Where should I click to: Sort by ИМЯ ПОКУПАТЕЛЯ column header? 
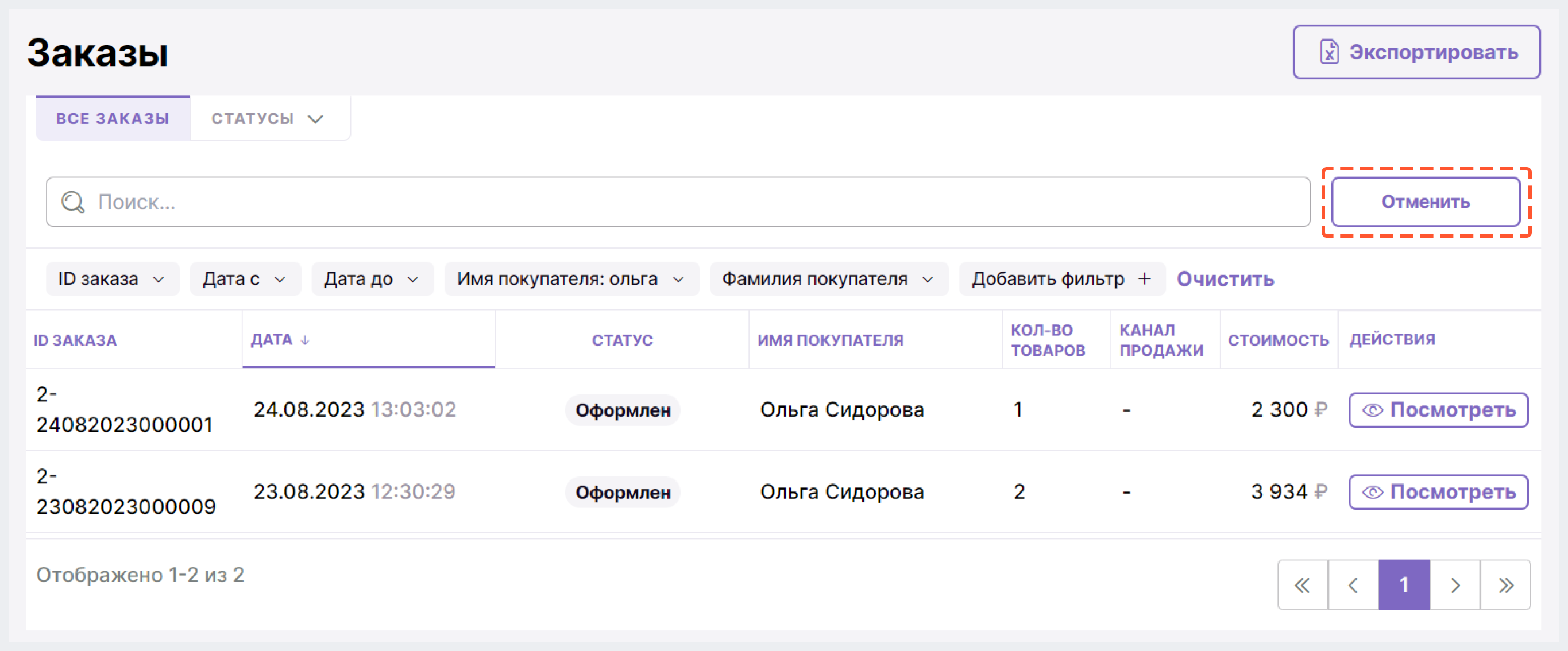point(831,340)
